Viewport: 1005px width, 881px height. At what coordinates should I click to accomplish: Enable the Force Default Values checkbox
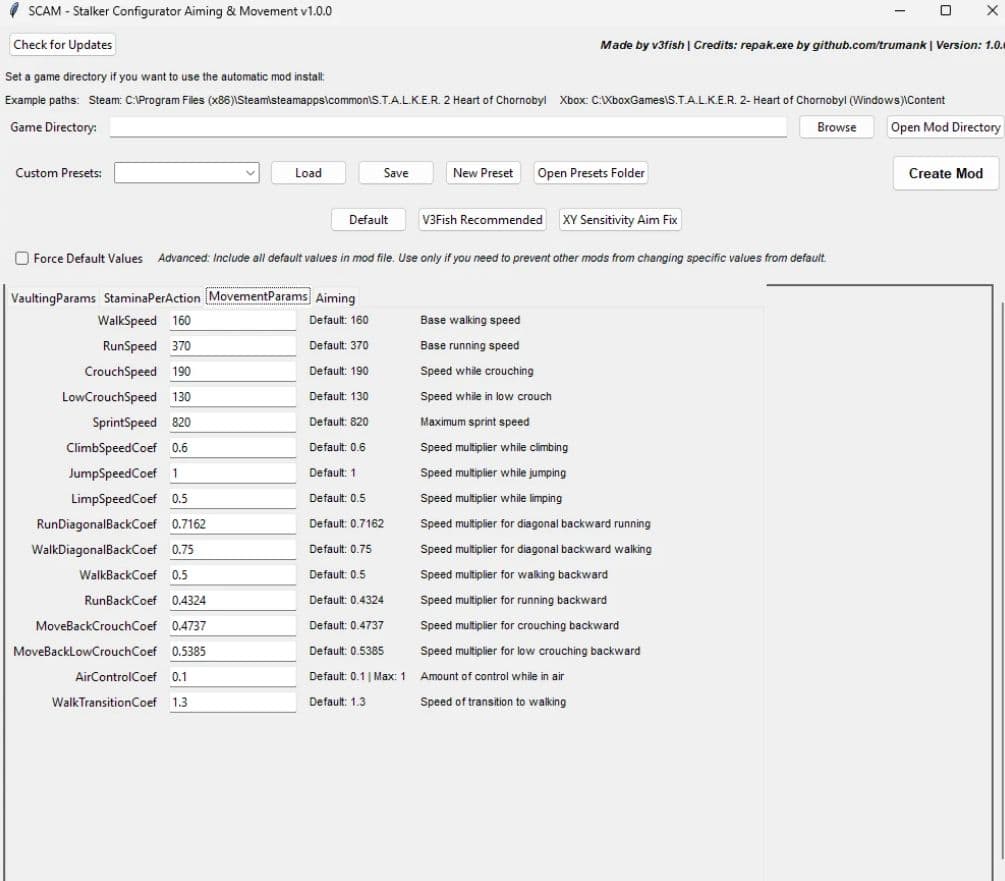click(x=22, y=258)
